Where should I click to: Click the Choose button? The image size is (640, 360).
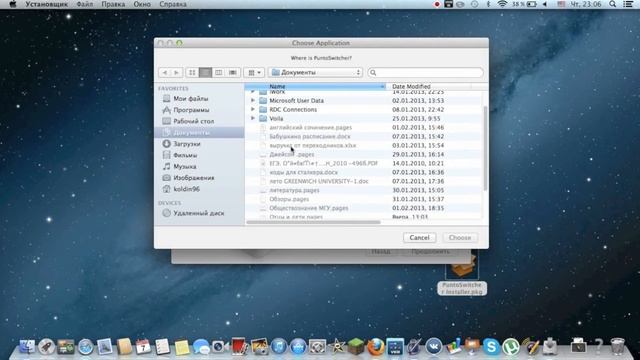coord(460,238)
